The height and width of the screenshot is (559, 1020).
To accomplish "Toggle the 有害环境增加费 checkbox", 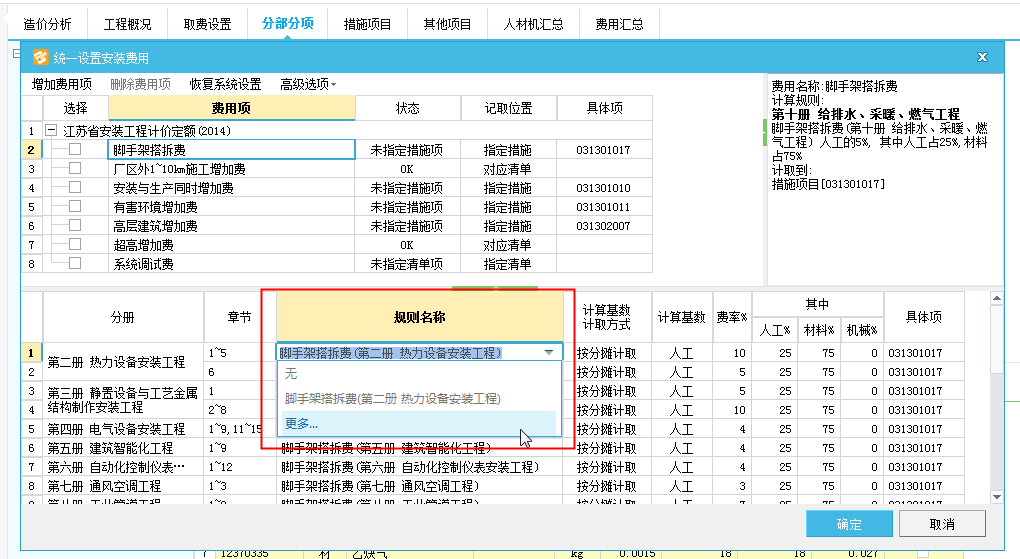I will coord(74,207).
